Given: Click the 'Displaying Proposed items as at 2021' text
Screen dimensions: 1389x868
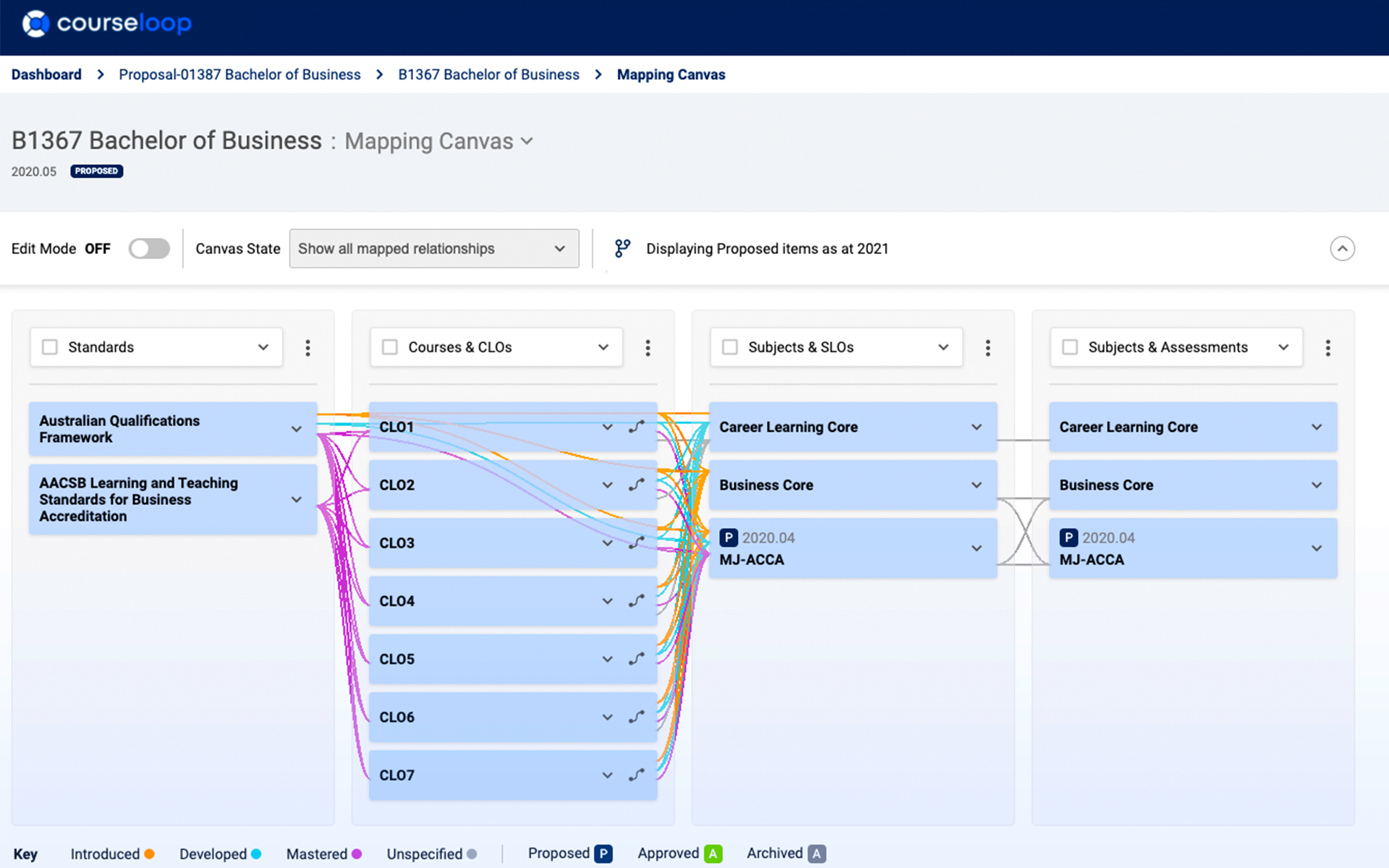Looking at the screenshot, I should (767, 249).
